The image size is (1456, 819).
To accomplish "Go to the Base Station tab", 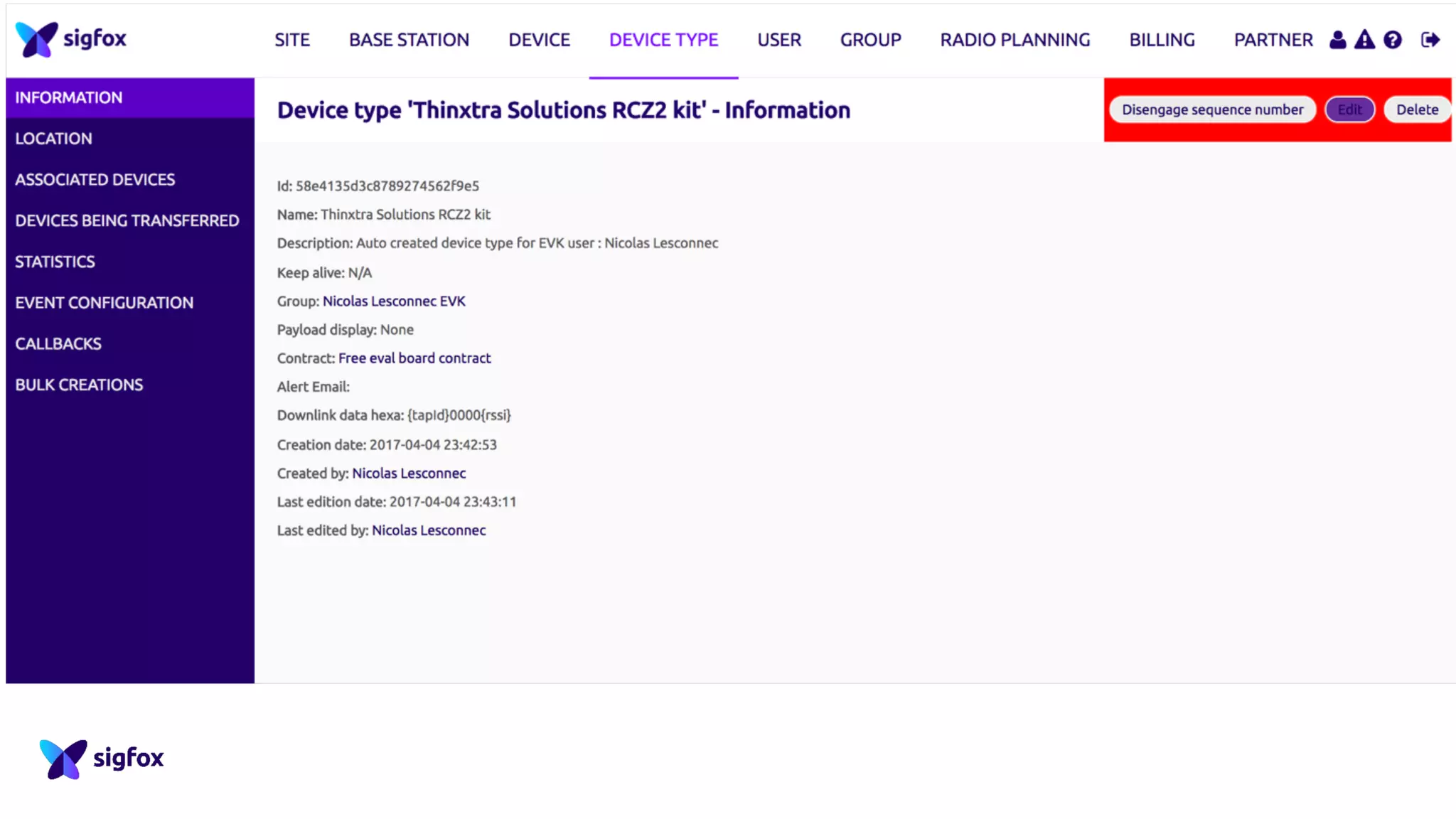I will 409,40.
